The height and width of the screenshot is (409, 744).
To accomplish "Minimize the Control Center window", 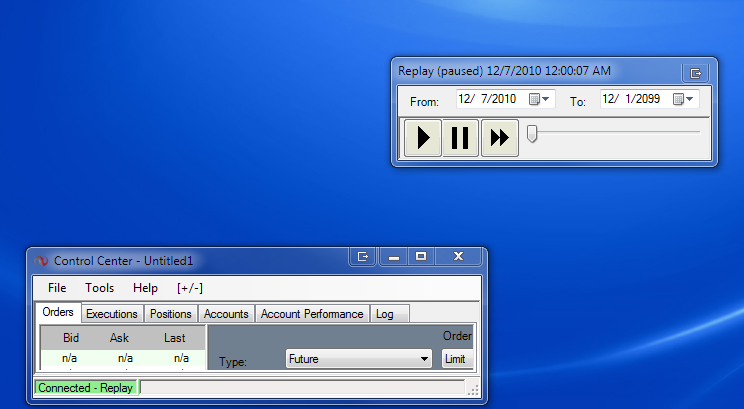I will pyautogui.click(x=393, y=257).
